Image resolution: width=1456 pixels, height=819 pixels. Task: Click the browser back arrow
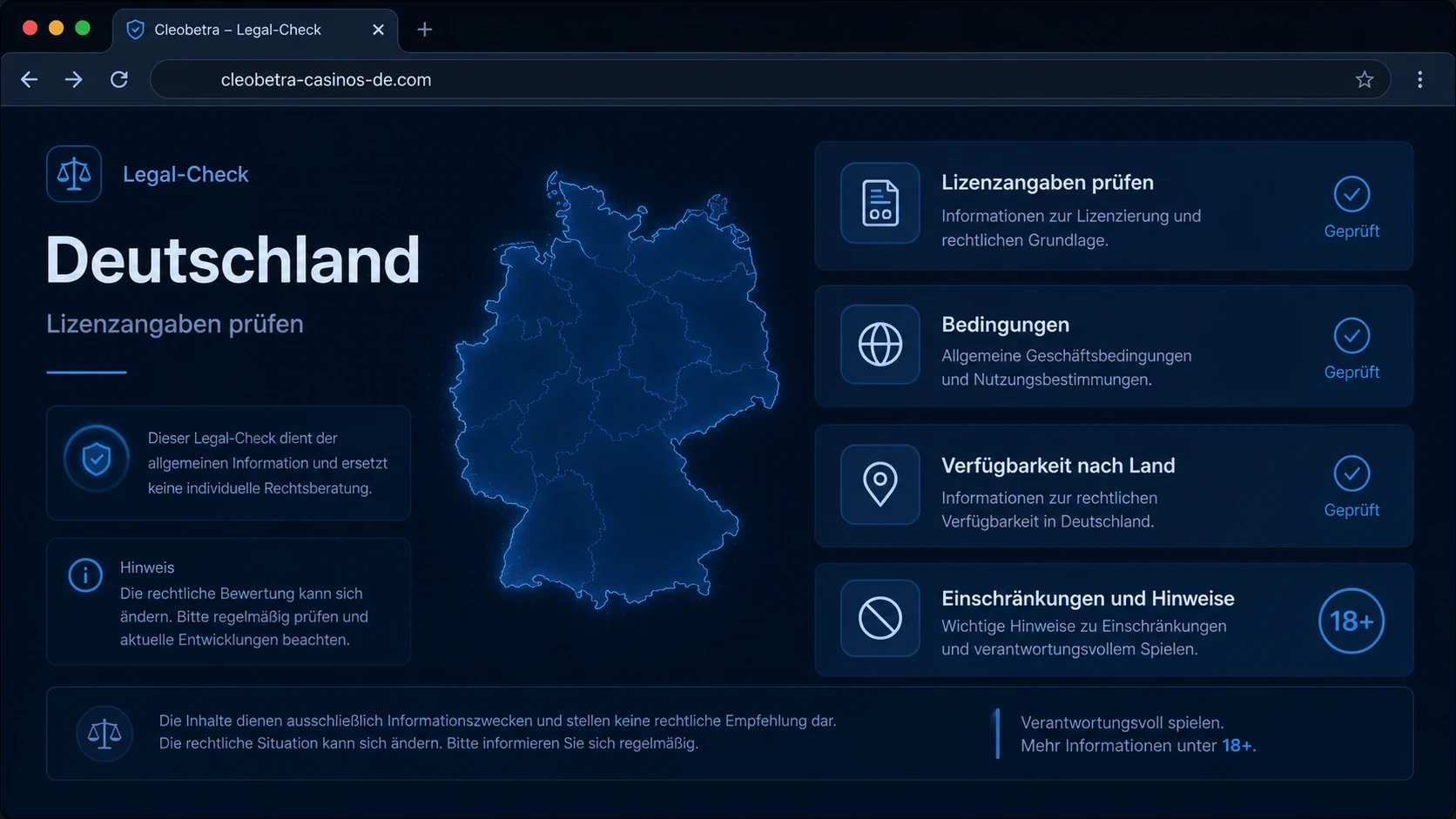point(30,80)
